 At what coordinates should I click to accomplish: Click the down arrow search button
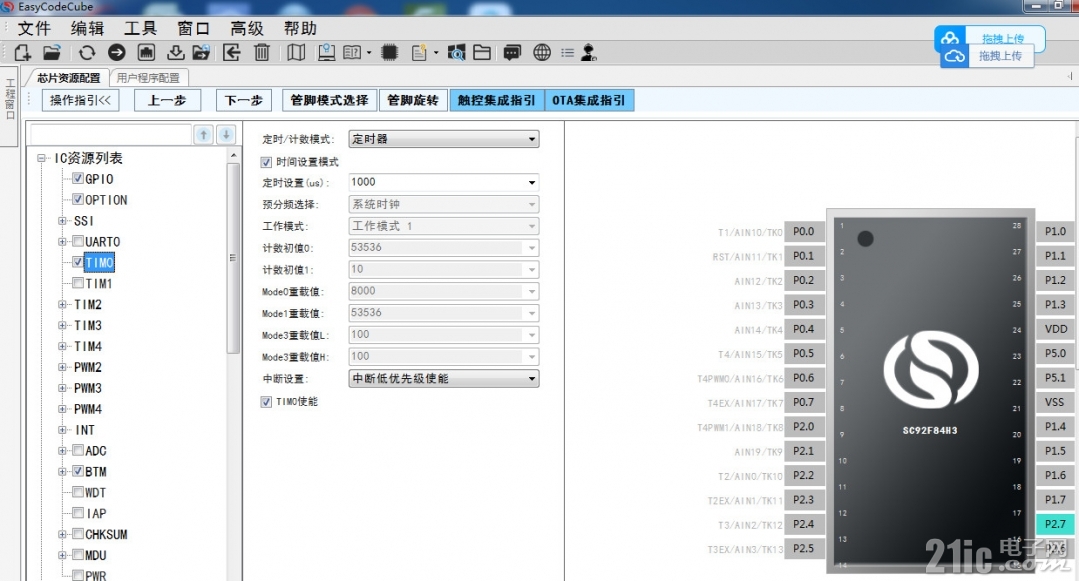point(226,135)
